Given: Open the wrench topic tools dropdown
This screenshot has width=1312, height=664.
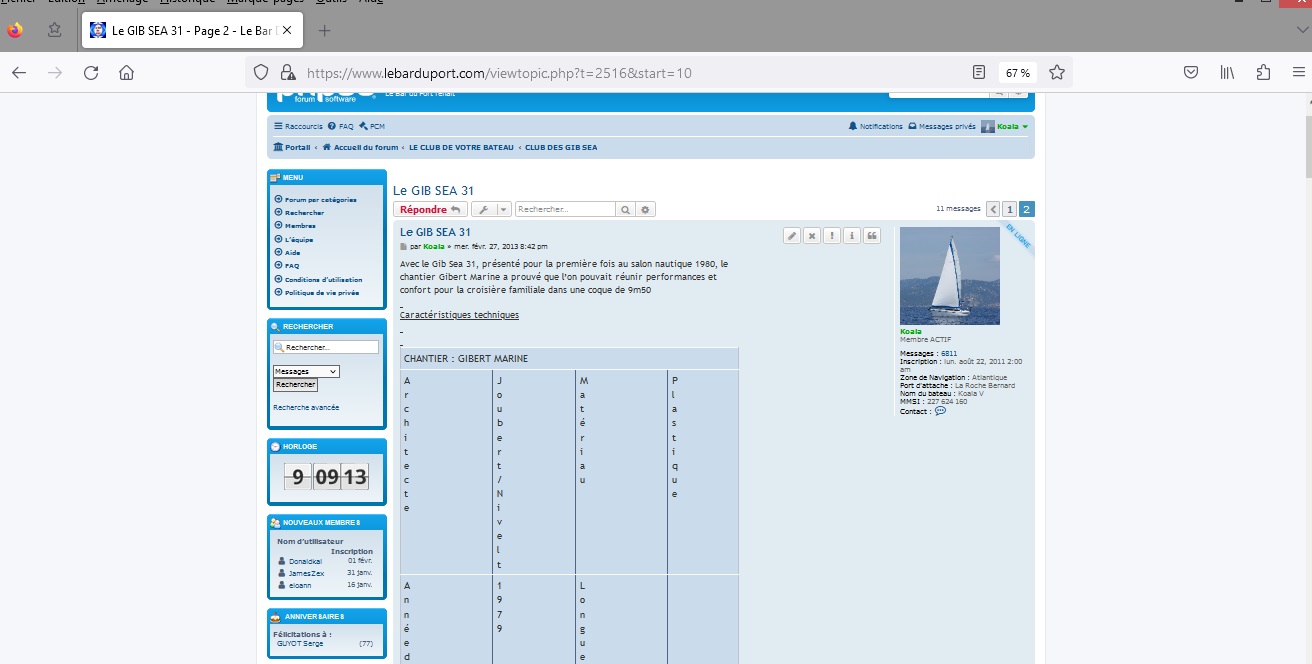Looking at the screenshot, I should point(491,209).
